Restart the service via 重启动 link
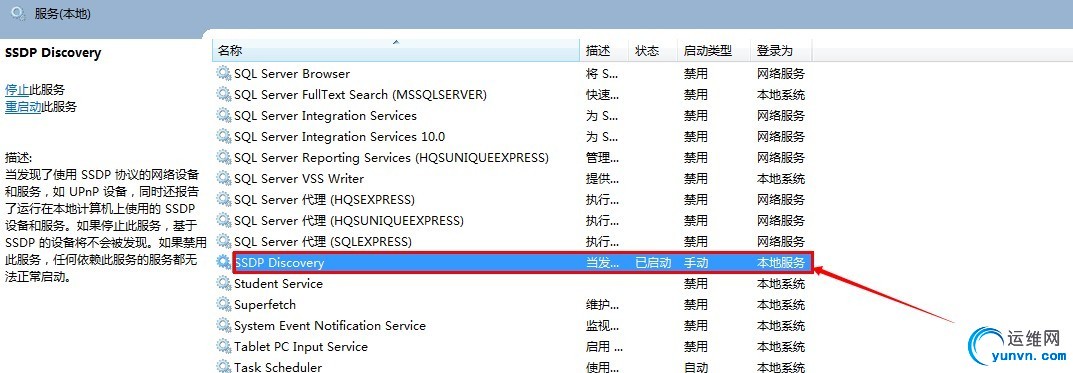The height and width of the screenshot is (373, 1073). pyautogui.click(x=23, y=107)
